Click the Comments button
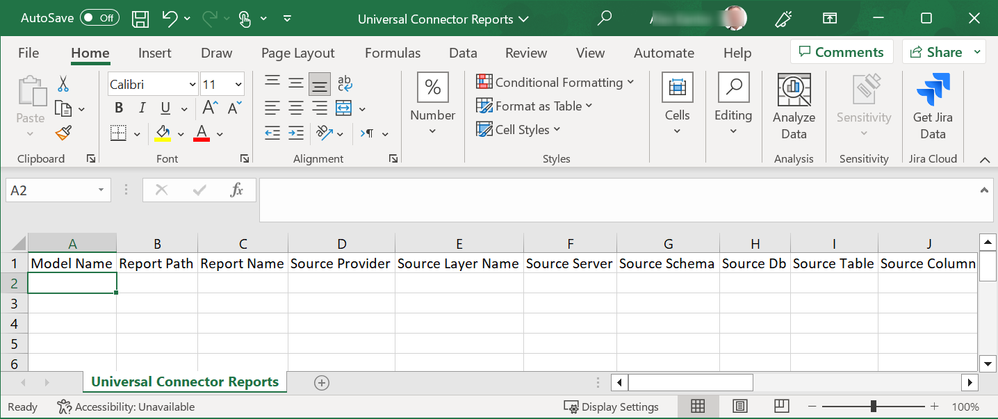998x419 pixels. [x=841, y=52]
